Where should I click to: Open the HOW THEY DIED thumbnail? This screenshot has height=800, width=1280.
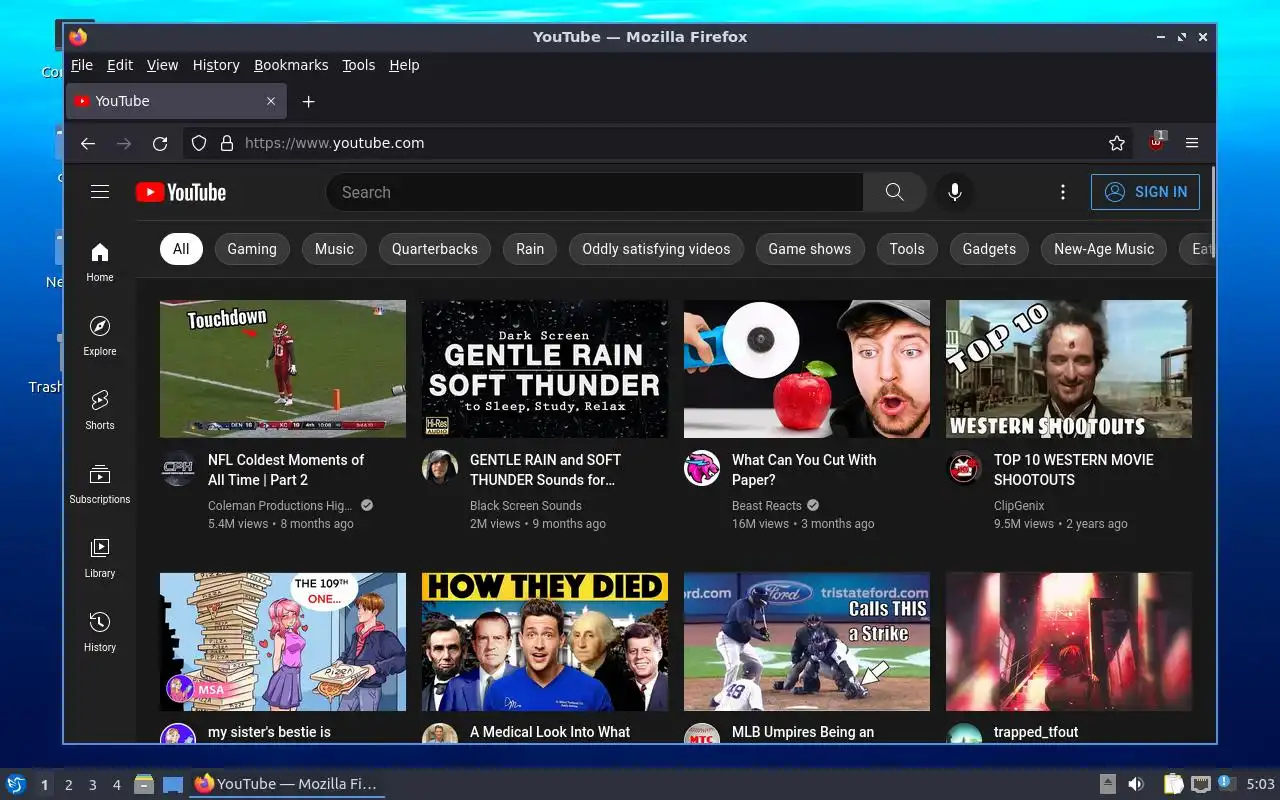pos(545,641)
